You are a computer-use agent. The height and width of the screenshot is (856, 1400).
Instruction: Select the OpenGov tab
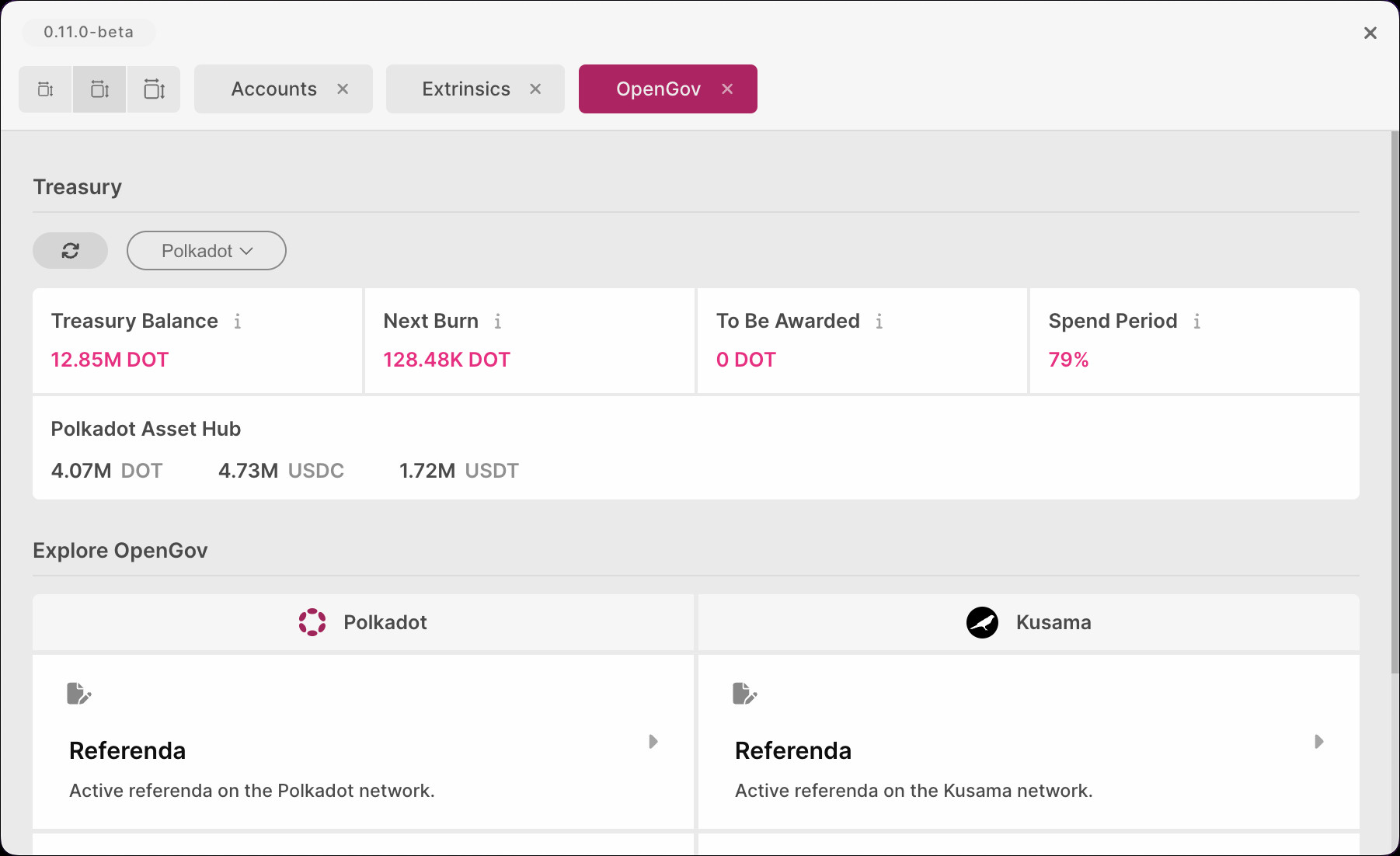(658, 89)
